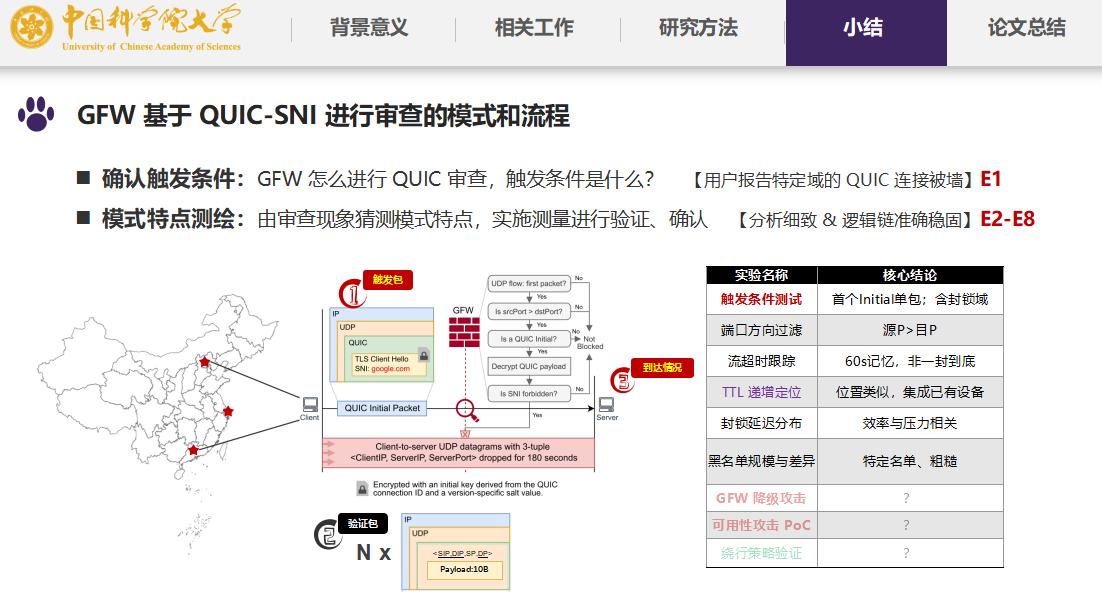The height and width of the screenshot is (604, 1102).
Task: Click the '特定名单、粗糙' cell
Action: [x=910, y=461]
